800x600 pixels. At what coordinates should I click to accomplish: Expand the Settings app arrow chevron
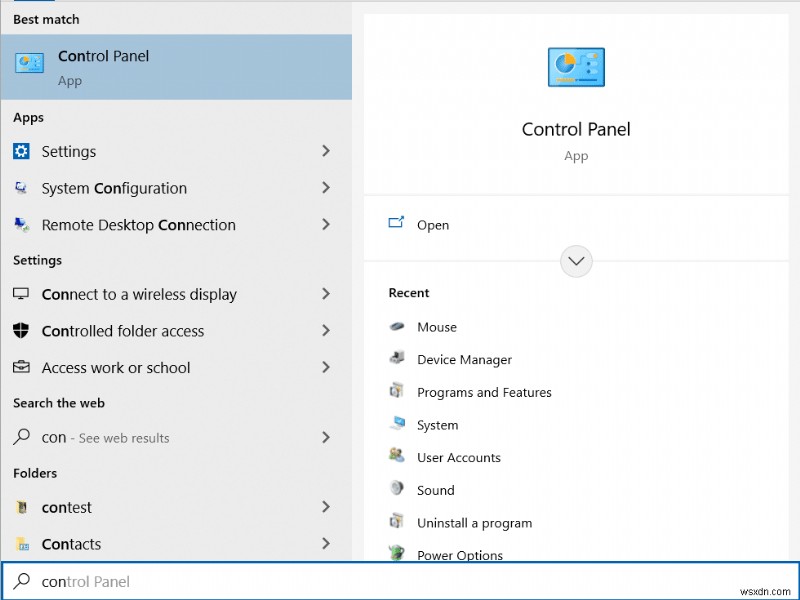[326, 151]
